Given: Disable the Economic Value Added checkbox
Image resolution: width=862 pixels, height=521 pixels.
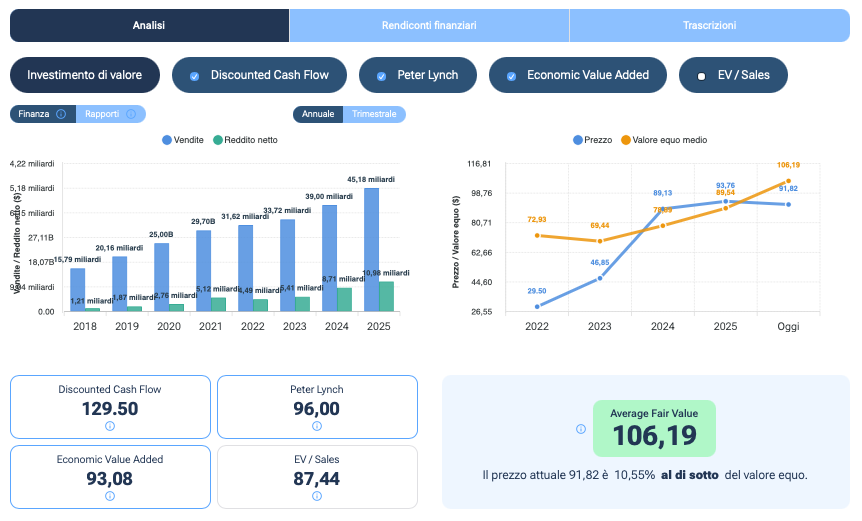Looking at the screenshot, I should tap(511, 75).
